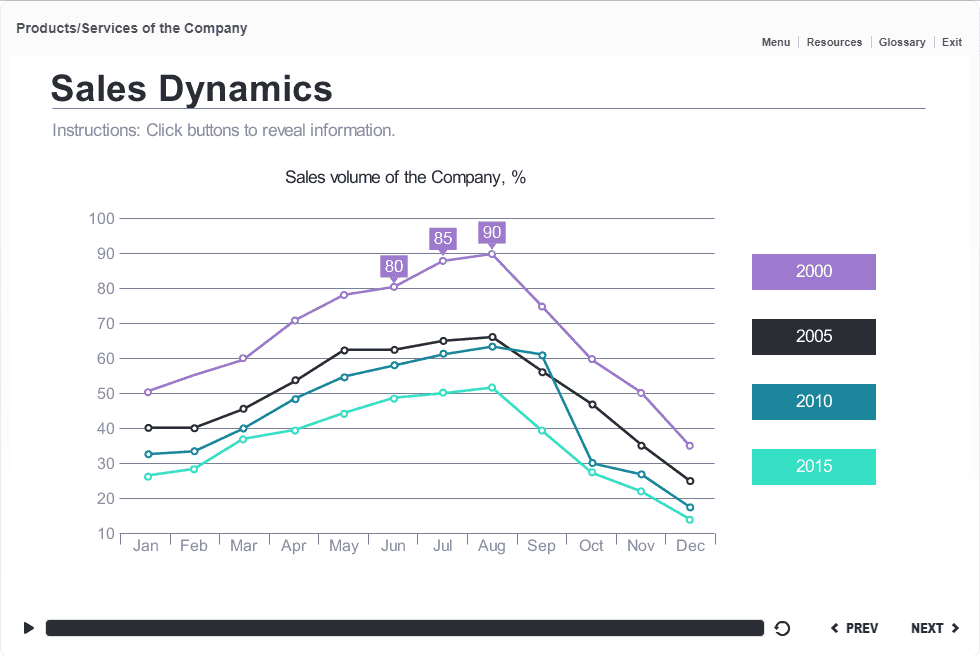The height and width of the screenshot is (656, 980).
Task: Select the 2010 line's October data point
Action: [592, 463]
